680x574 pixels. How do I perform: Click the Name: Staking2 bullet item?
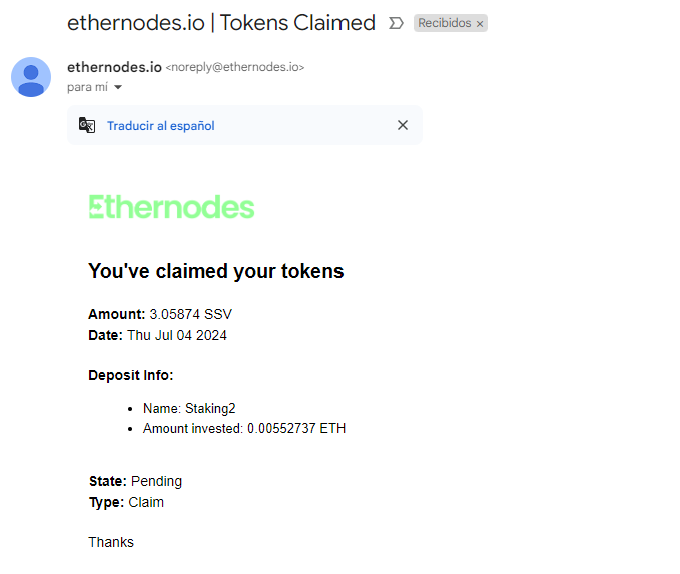(x=189, y=408)
